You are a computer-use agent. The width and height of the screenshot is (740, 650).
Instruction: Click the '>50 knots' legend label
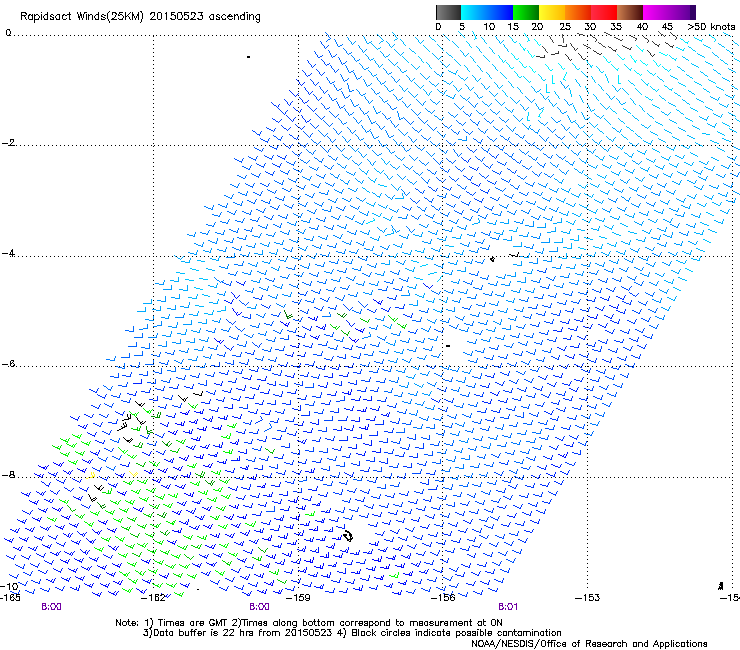point(711,27)
